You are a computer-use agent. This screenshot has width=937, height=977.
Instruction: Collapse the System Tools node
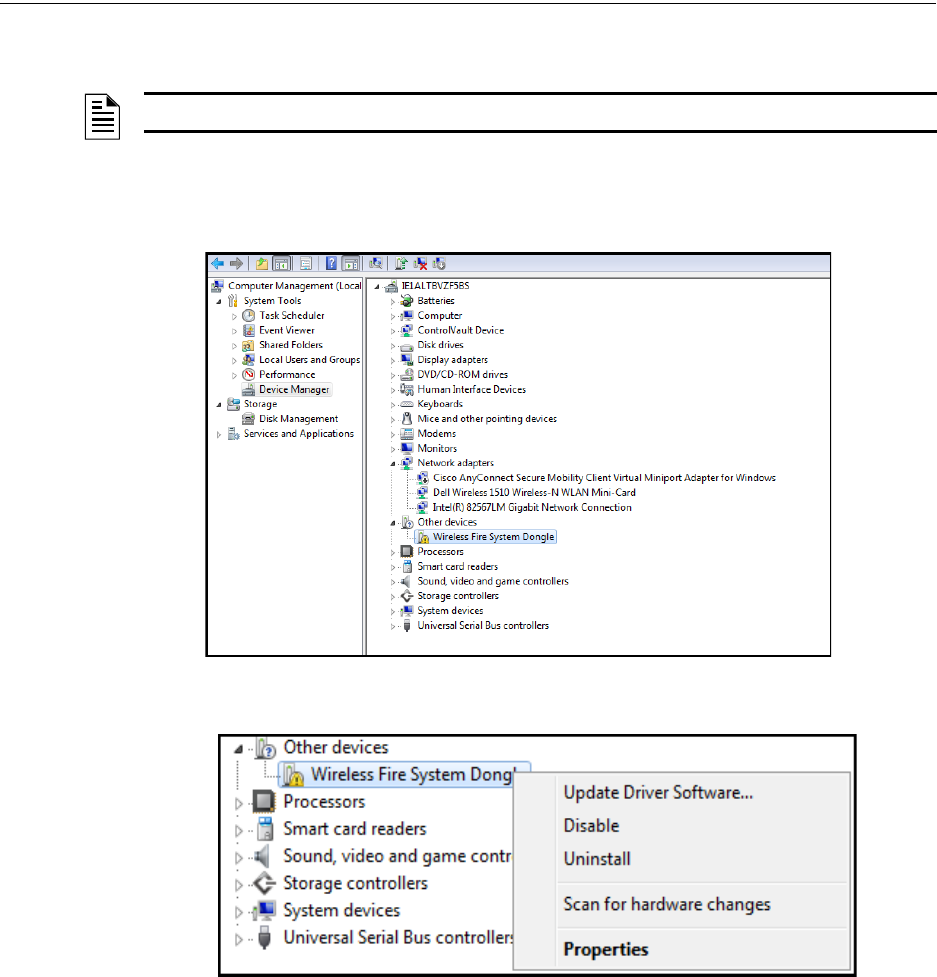click(219, 302)
